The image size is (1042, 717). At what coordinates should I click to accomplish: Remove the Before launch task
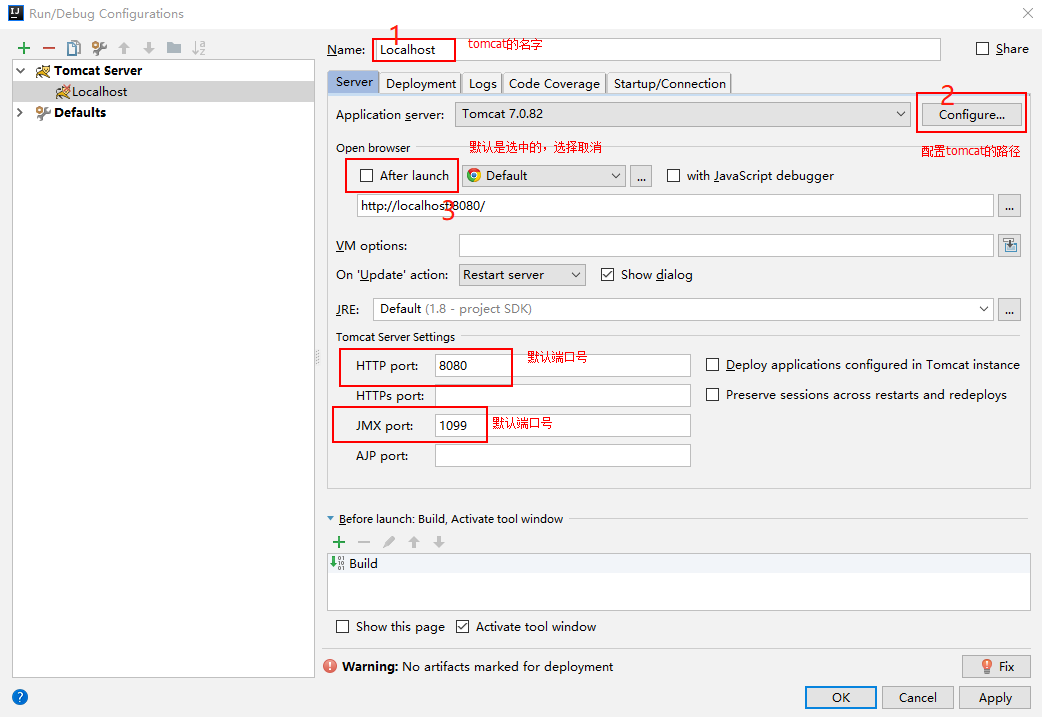364,542
